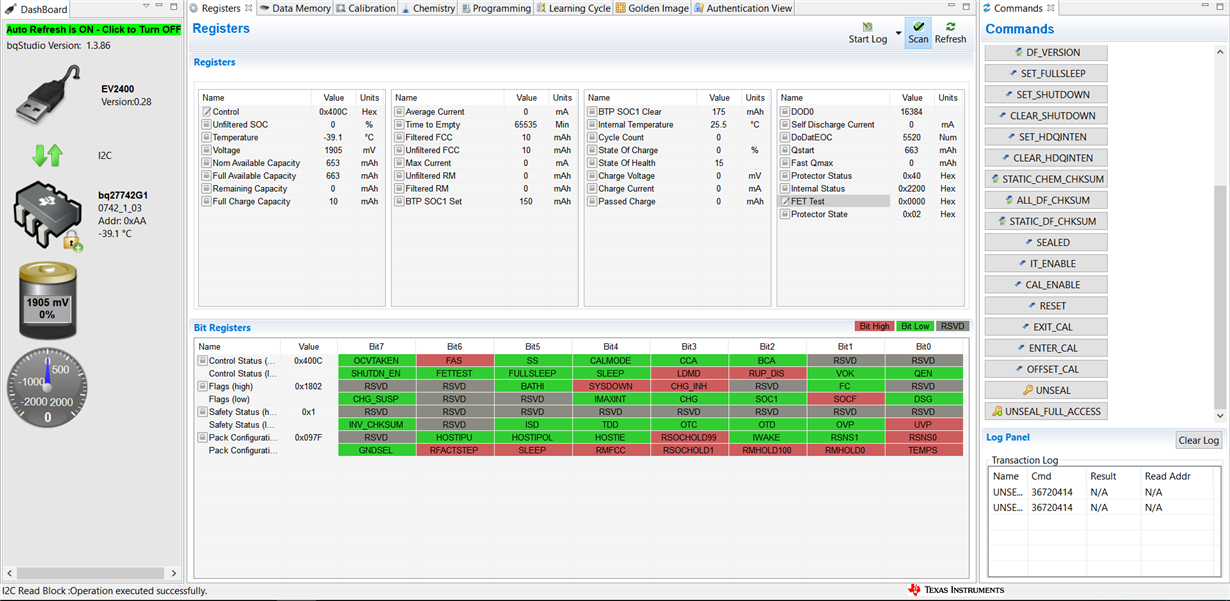Expand the Safety Status (high) row
The height and width of the screenshot is (601, 1230).
(202, 412)
